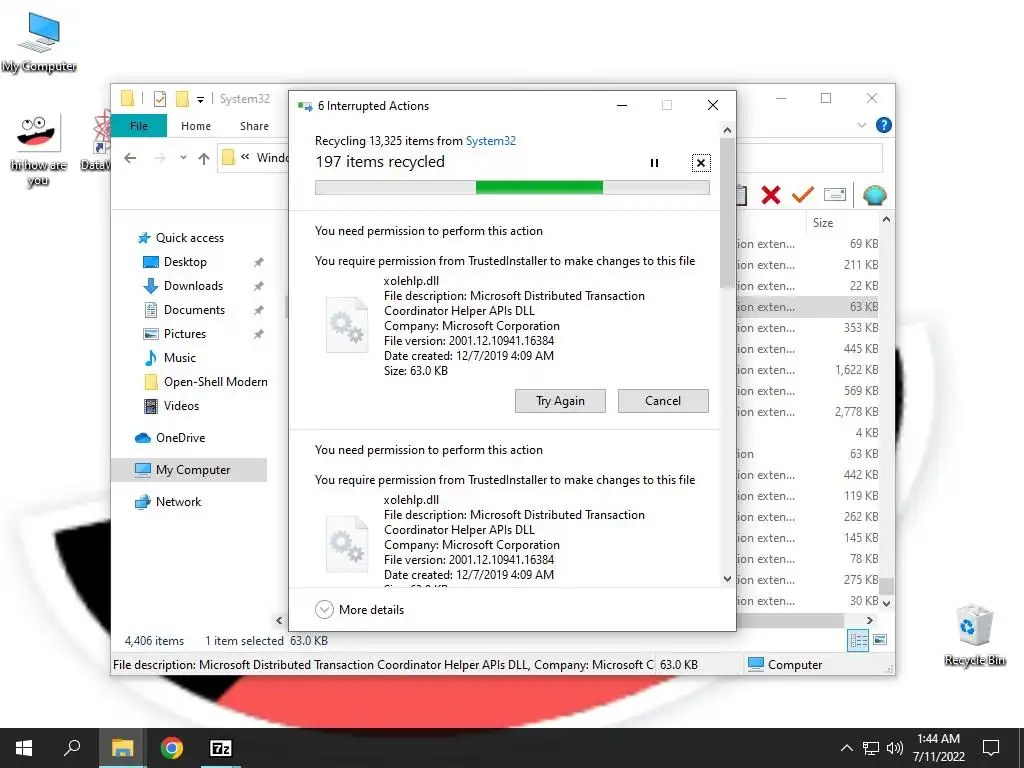This screenshot has width=1024, height=768.
Task: Click the shell globe toolbar icon
Action: click(874, 195)
